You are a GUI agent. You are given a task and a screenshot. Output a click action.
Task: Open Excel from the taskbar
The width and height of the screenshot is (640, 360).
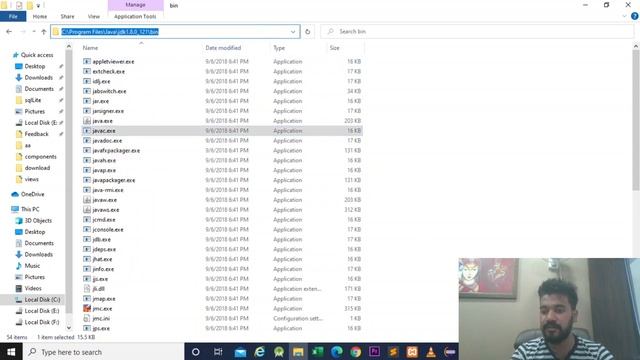[318, 352]
